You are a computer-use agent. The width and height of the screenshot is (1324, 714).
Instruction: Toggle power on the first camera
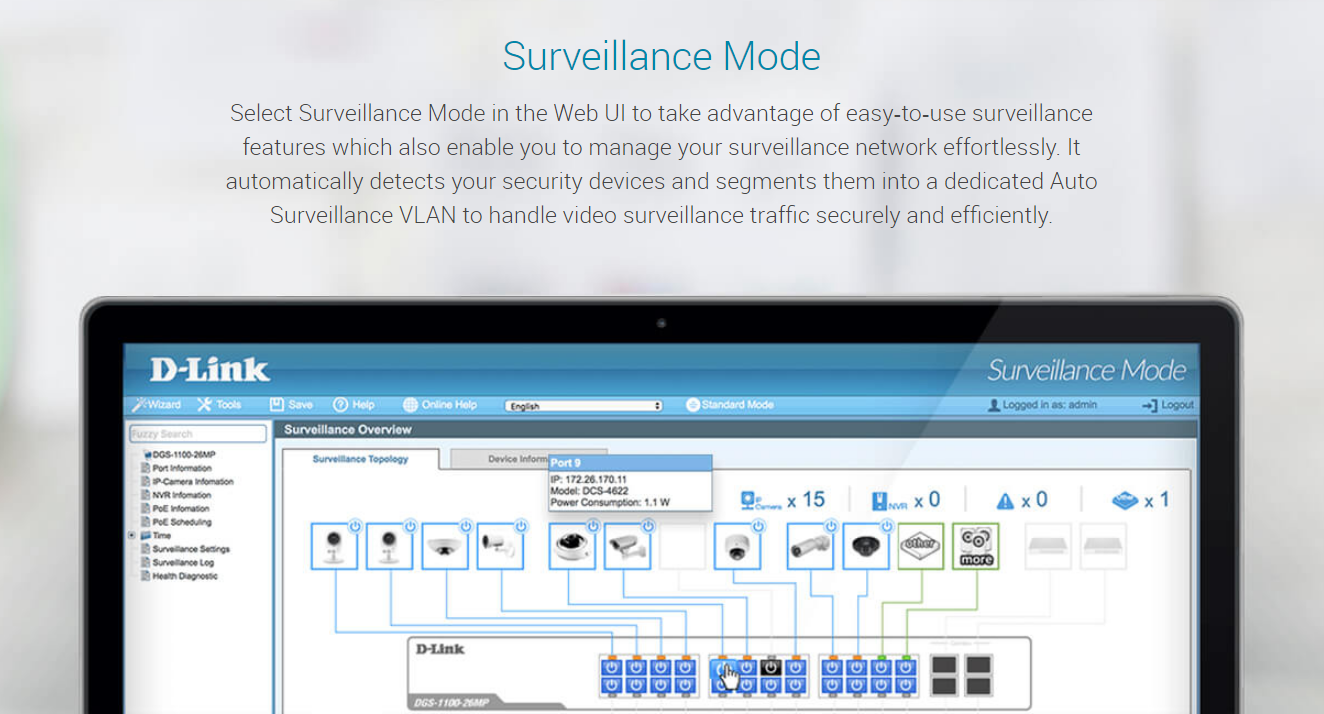pyautogui.click(x=355, y=526)
